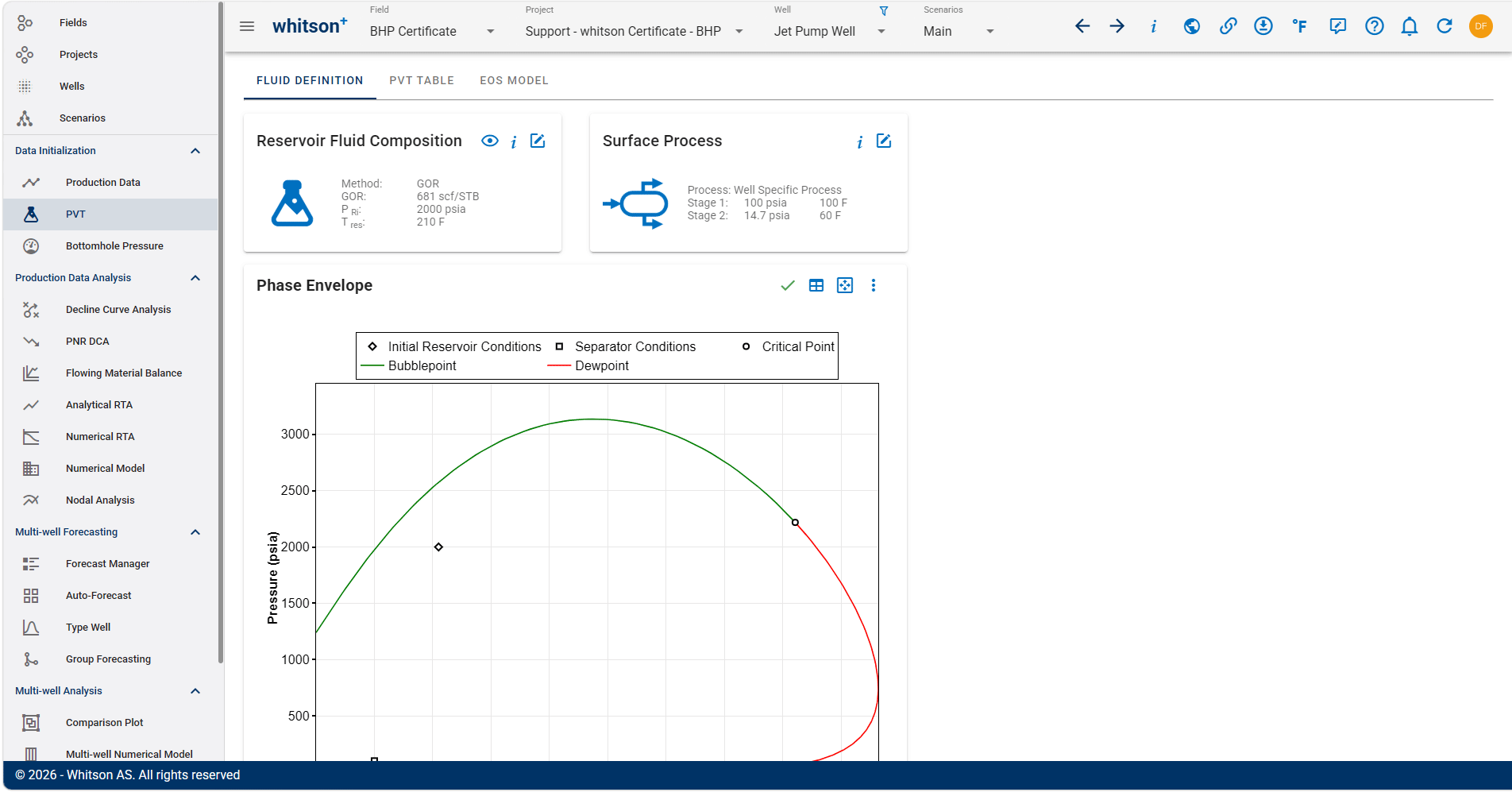Image resolution: width=1512 pixels, height=792 pixels.
Task: Click the flask icon in composition card
Action: (x=292, y=203)
